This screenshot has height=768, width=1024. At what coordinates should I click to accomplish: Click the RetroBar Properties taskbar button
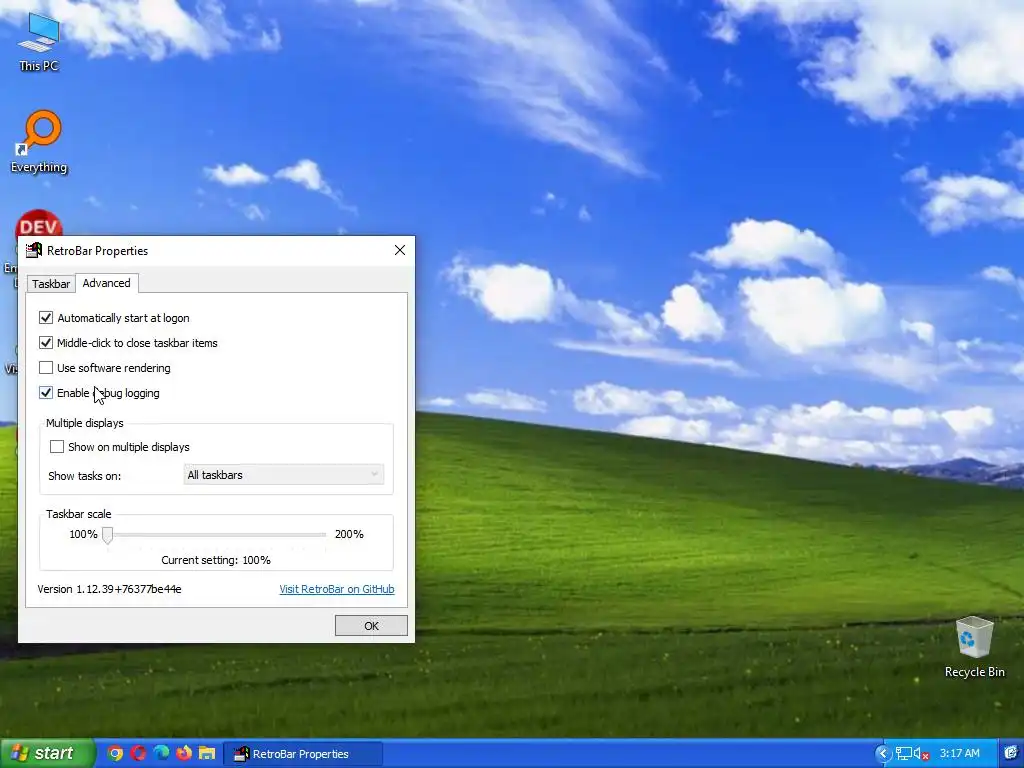(303, 754)
